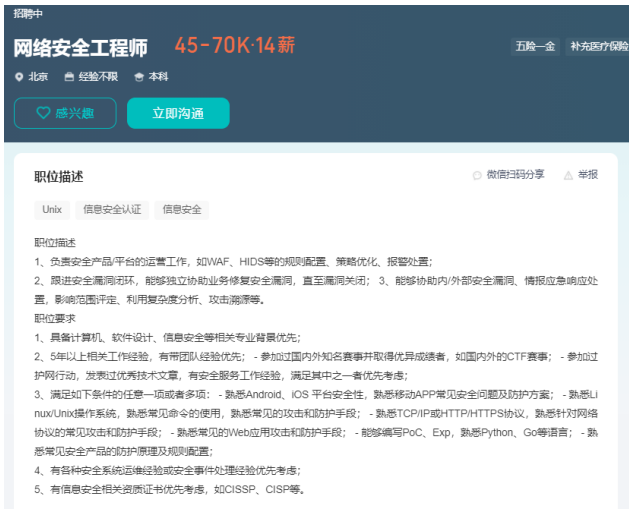
Task: Click the salary text 45-70K·14薪
Action: [x=235, y=45]
